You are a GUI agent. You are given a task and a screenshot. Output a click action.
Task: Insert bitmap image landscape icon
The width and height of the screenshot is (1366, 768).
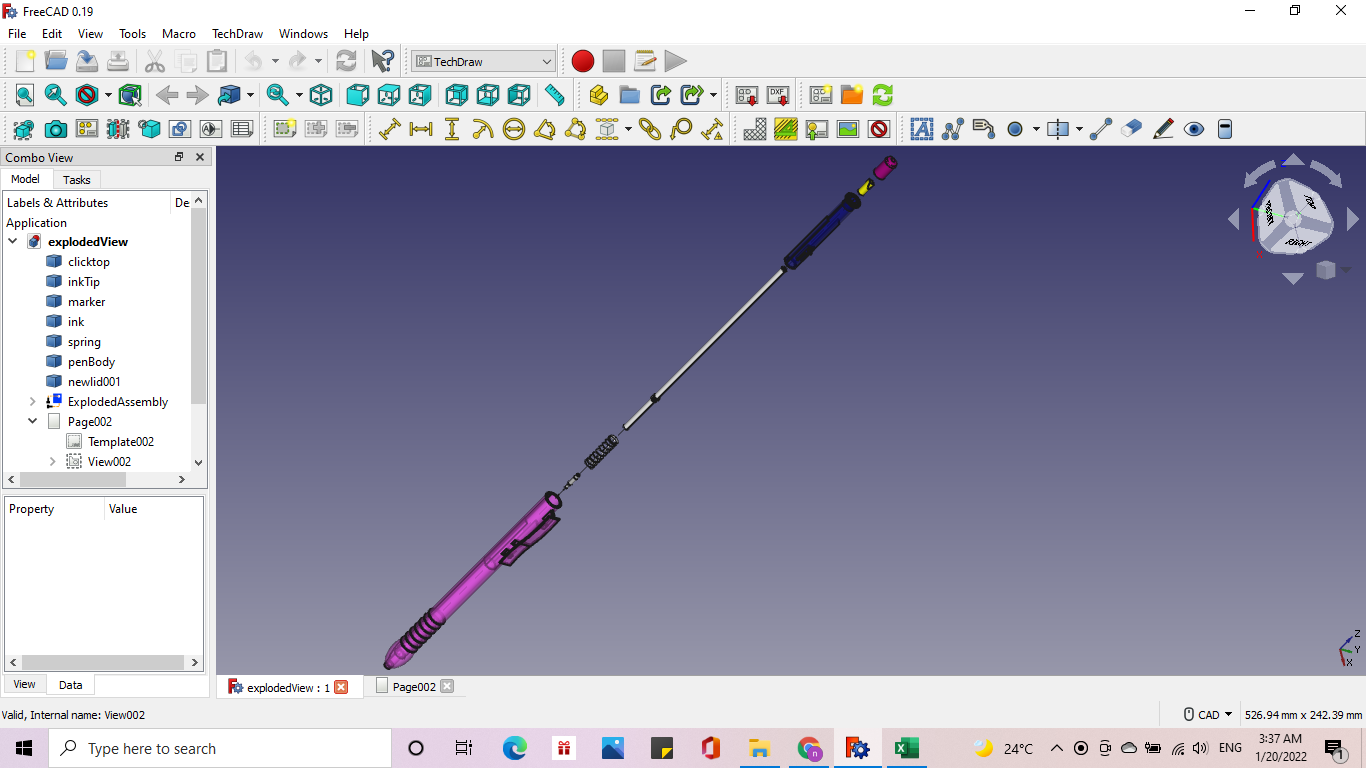pyautogui.click(x=848, y=129)
